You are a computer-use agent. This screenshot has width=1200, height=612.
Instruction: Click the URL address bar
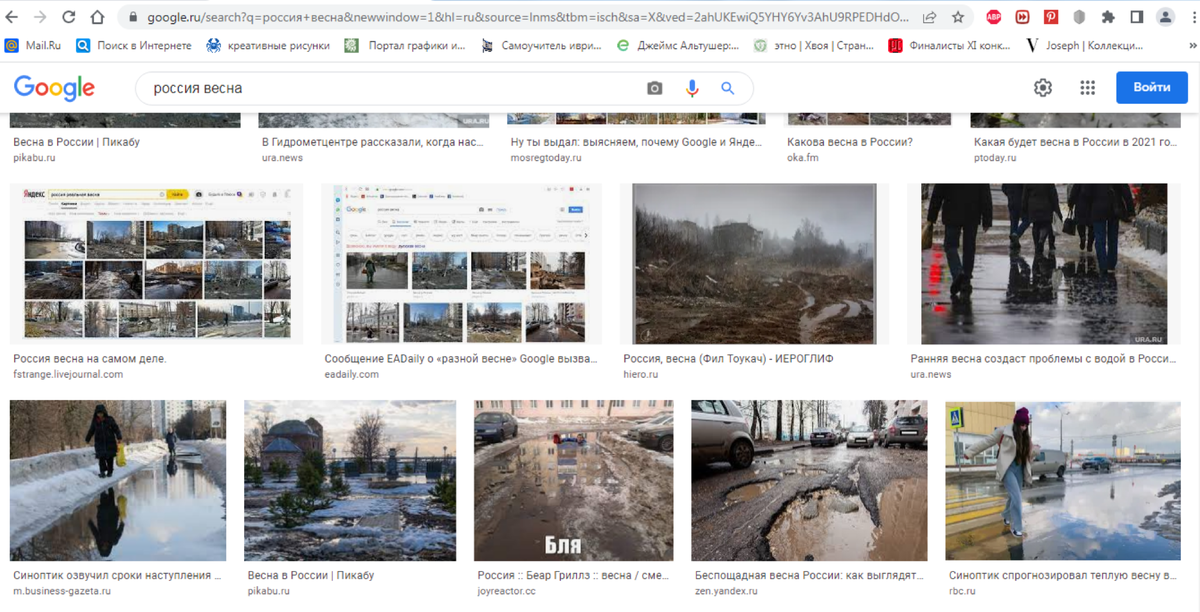[526, 17]
